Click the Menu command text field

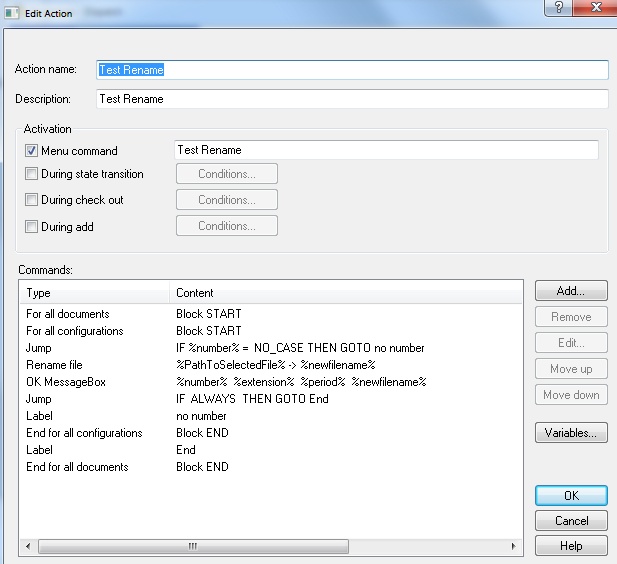386,150
